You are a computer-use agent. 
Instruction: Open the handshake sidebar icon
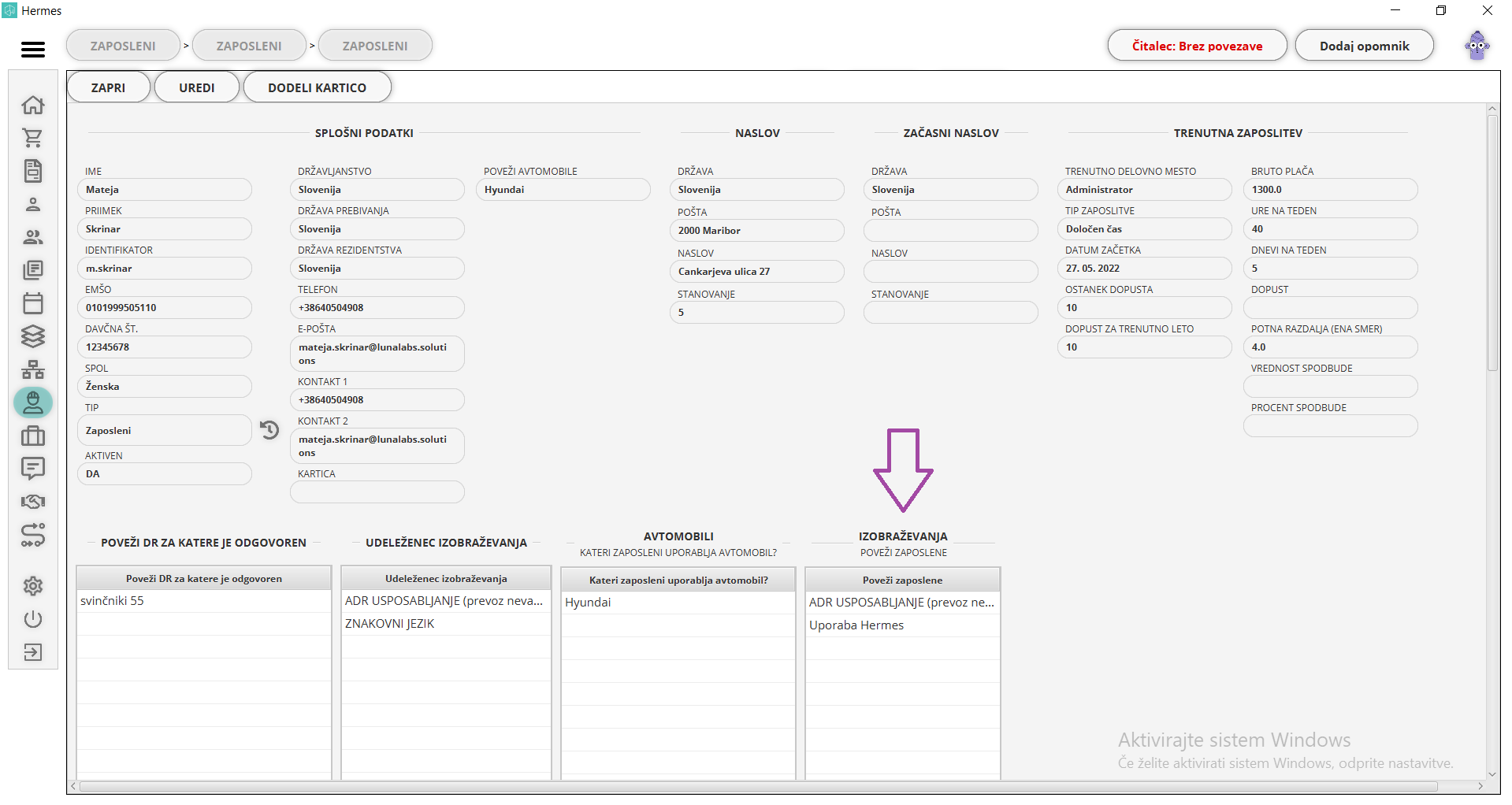(33, 502)
